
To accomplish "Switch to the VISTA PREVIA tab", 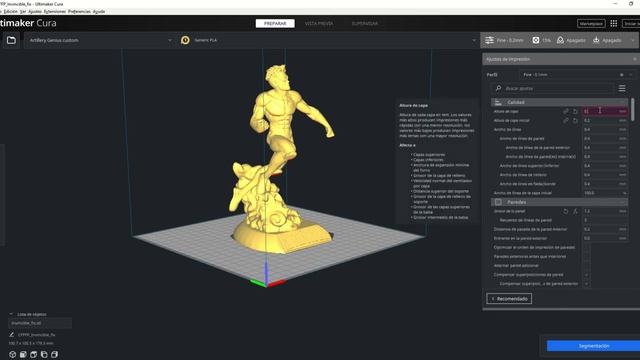I will click(319, 24).
